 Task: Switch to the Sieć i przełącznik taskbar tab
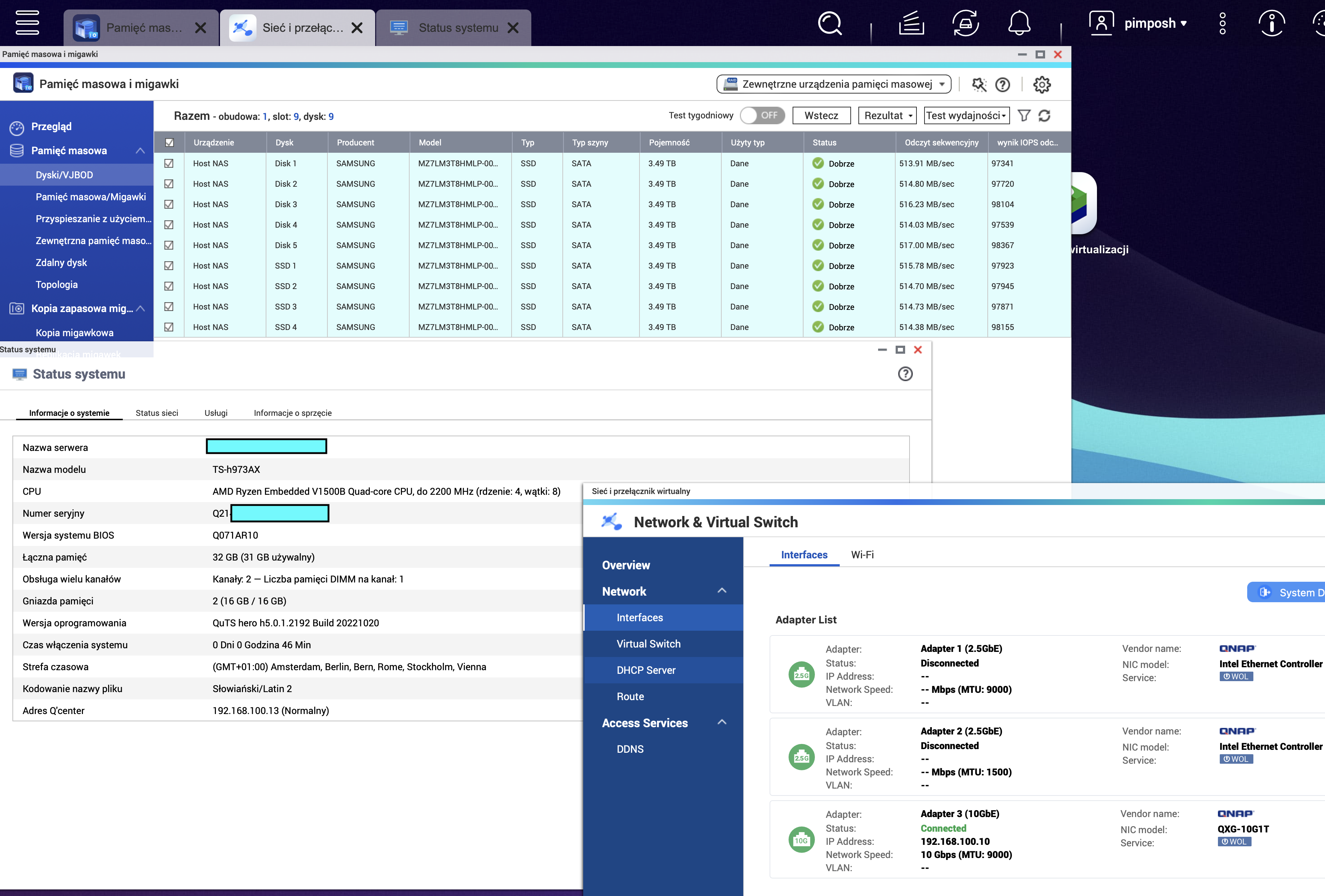(297, 28)
